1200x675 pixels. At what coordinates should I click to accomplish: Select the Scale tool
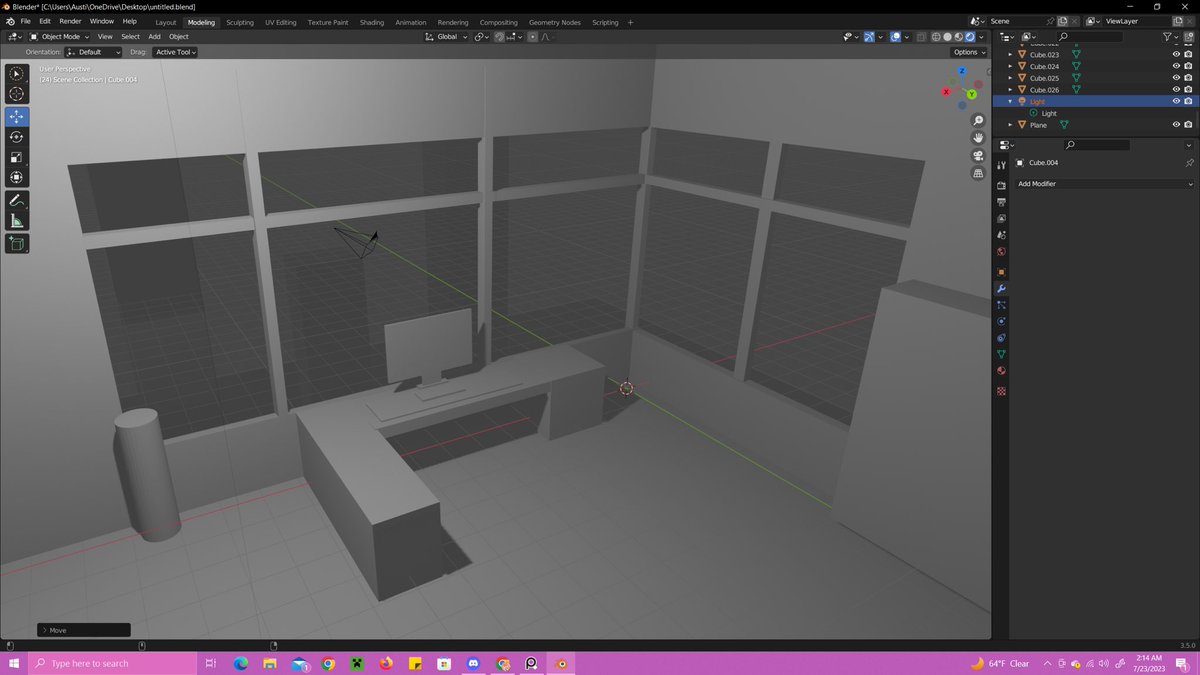[x=17, y=157]
